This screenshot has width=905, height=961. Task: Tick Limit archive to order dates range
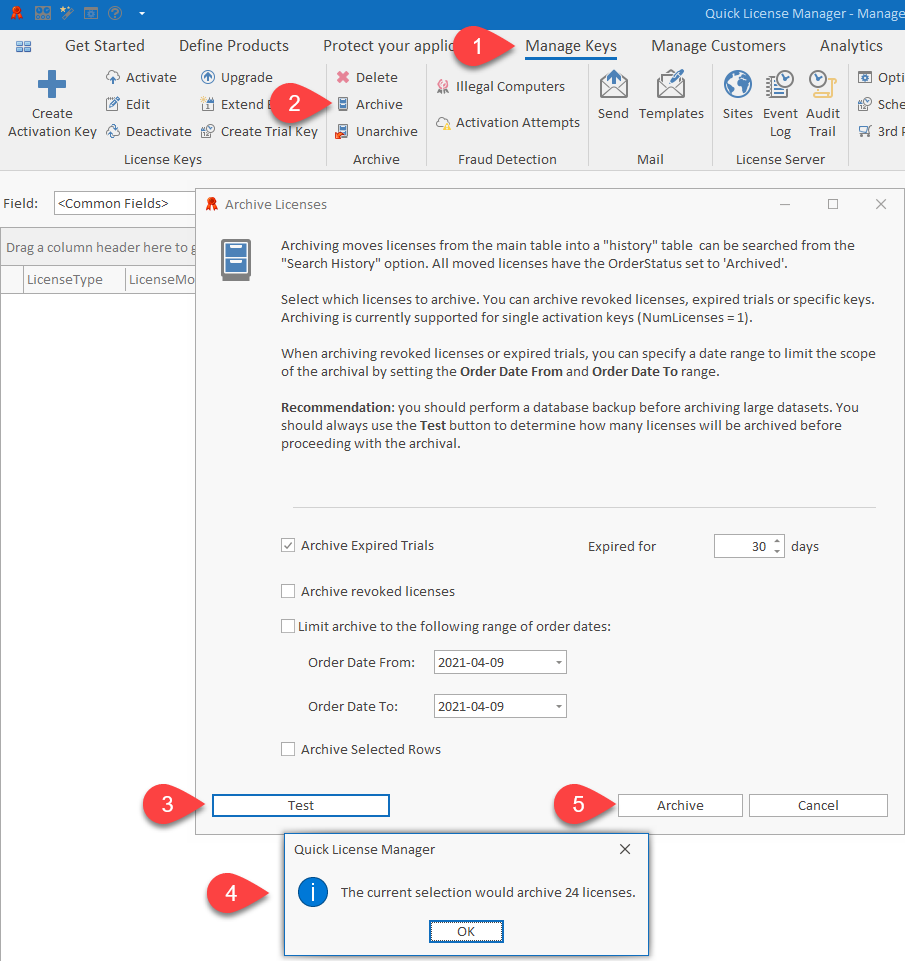(288, 626)
